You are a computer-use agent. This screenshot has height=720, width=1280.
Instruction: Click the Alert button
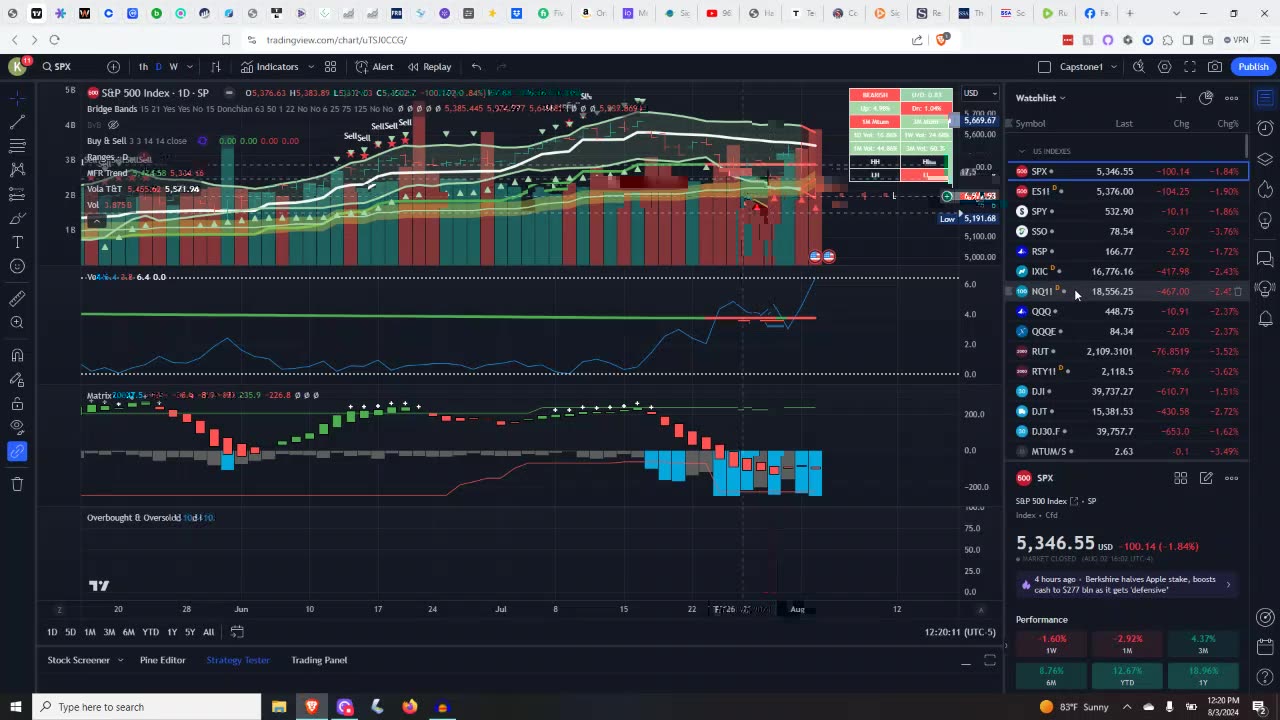(x=375, y=67)
